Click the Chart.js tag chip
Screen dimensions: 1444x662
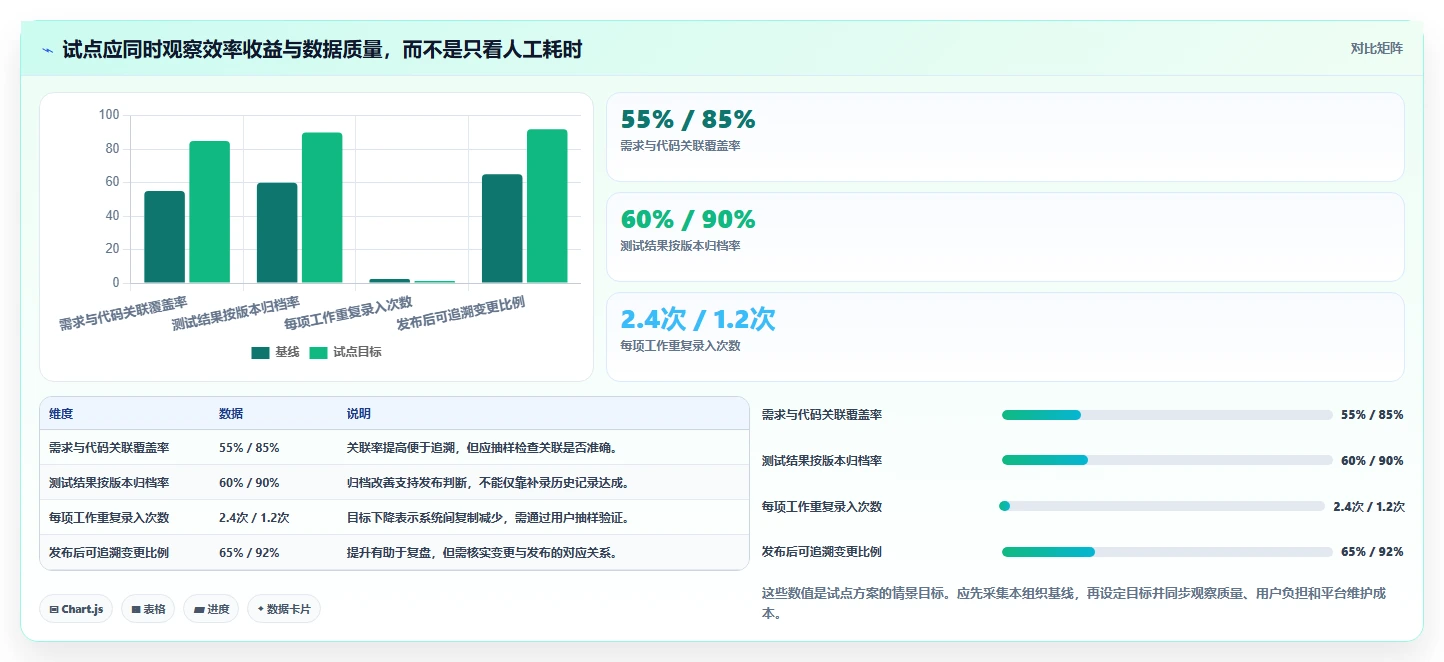[x=76, y=609]
